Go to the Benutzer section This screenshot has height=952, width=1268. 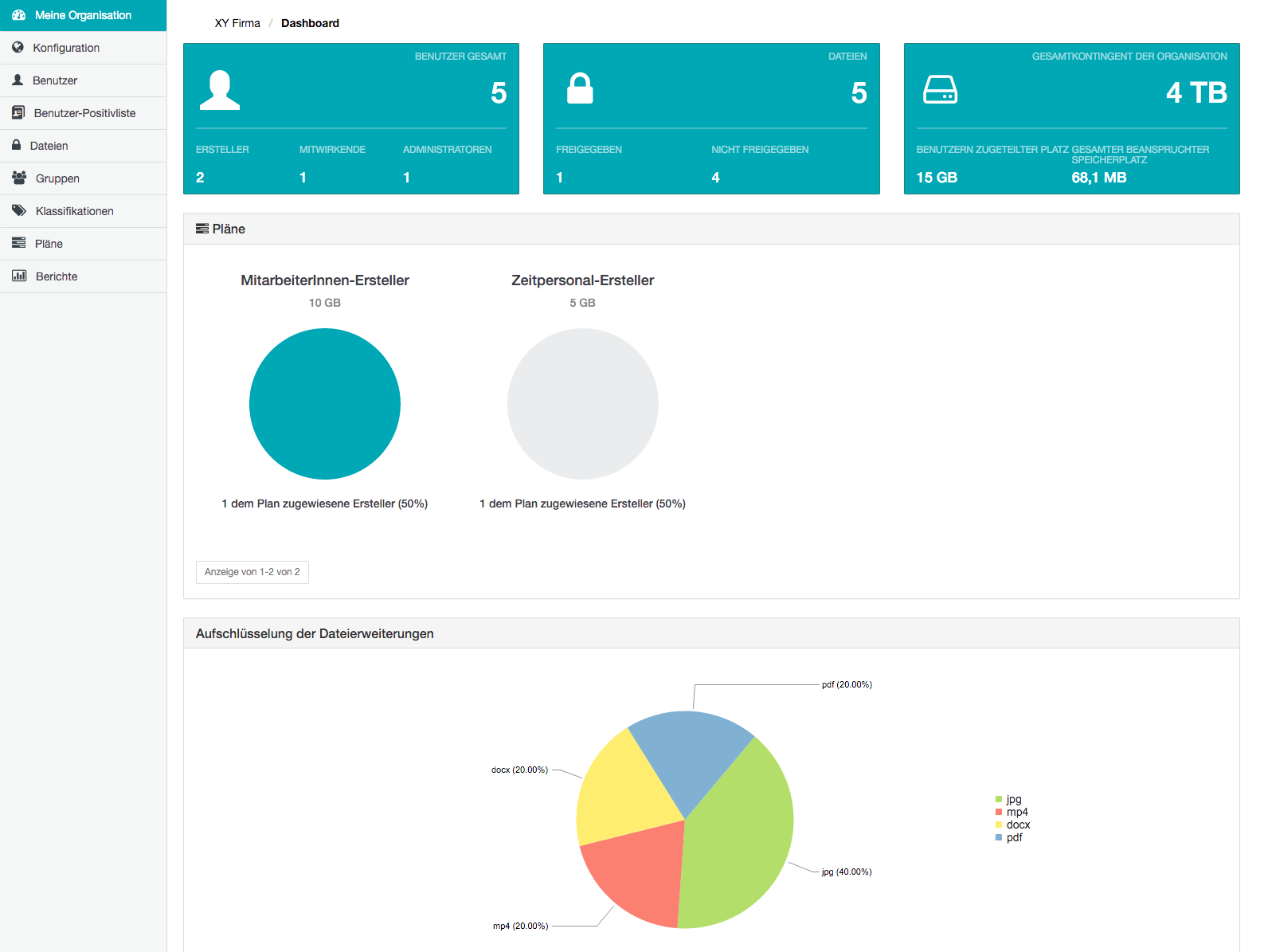click(x=83, y=80)
